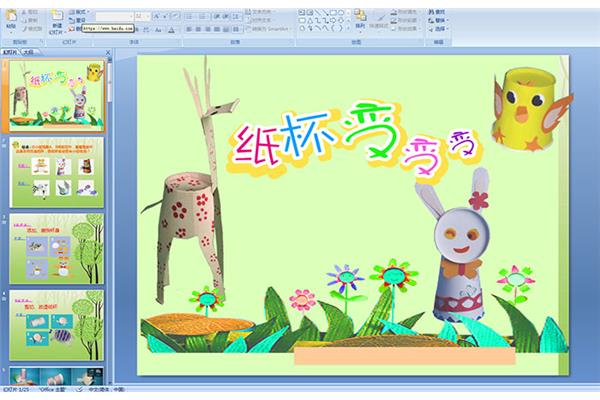This screenshot has width=600, height=400.
Task: Click the spell check icon in status bar
Action: click(x=79, y=389)
